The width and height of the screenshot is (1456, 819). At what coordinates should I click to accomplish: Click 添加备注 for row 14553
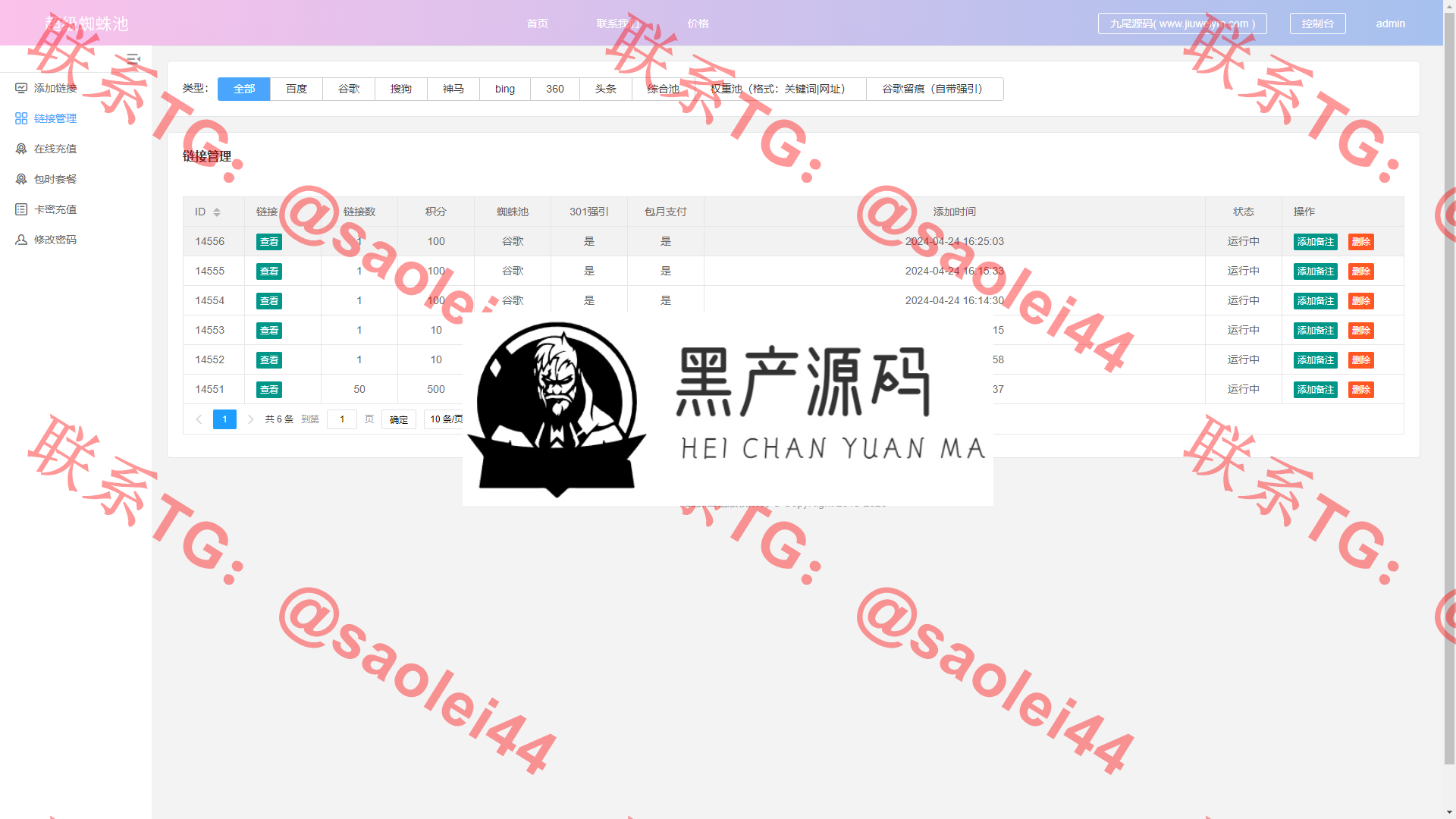click(1316, 331)
